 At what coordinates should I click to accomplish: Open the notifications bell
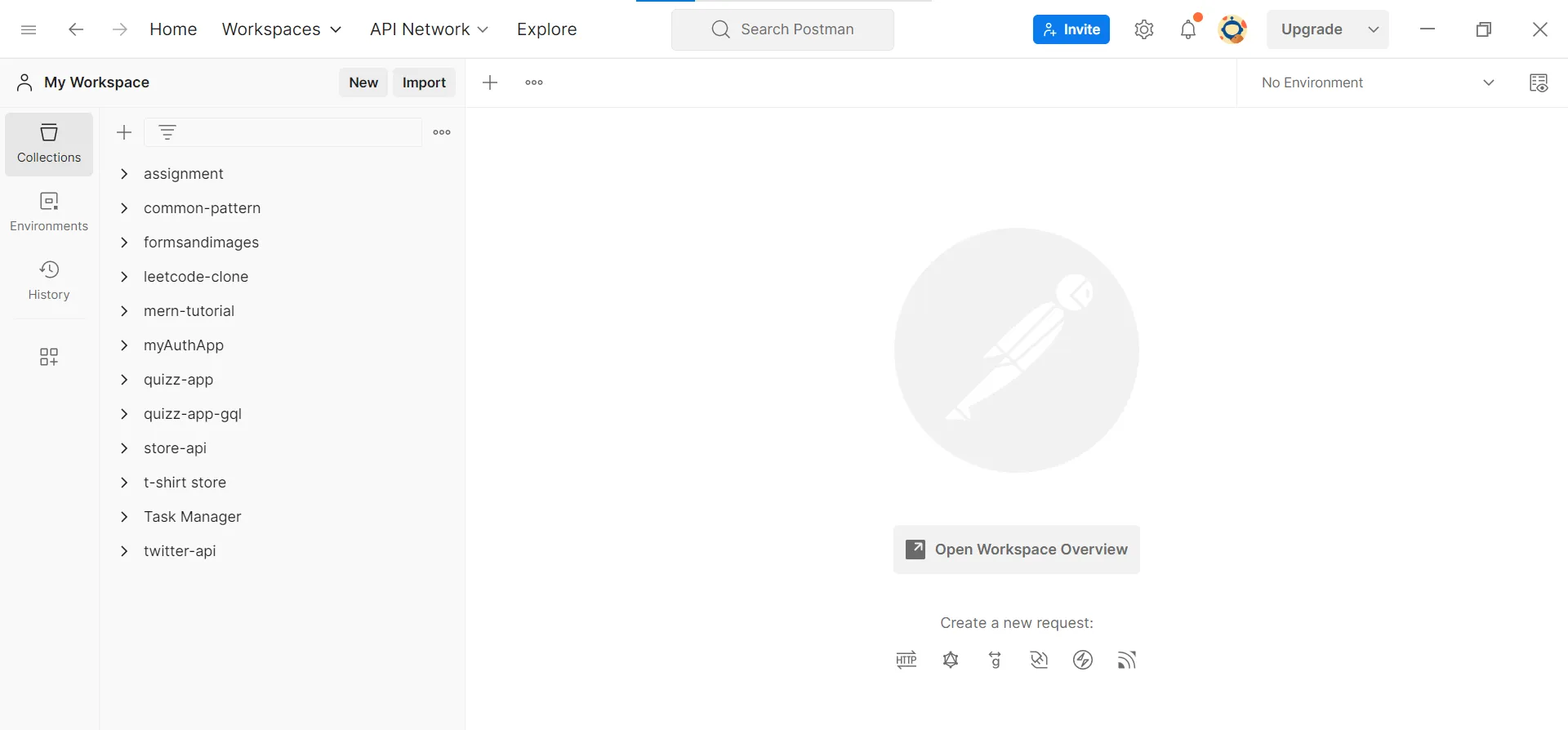(1188, 29)
